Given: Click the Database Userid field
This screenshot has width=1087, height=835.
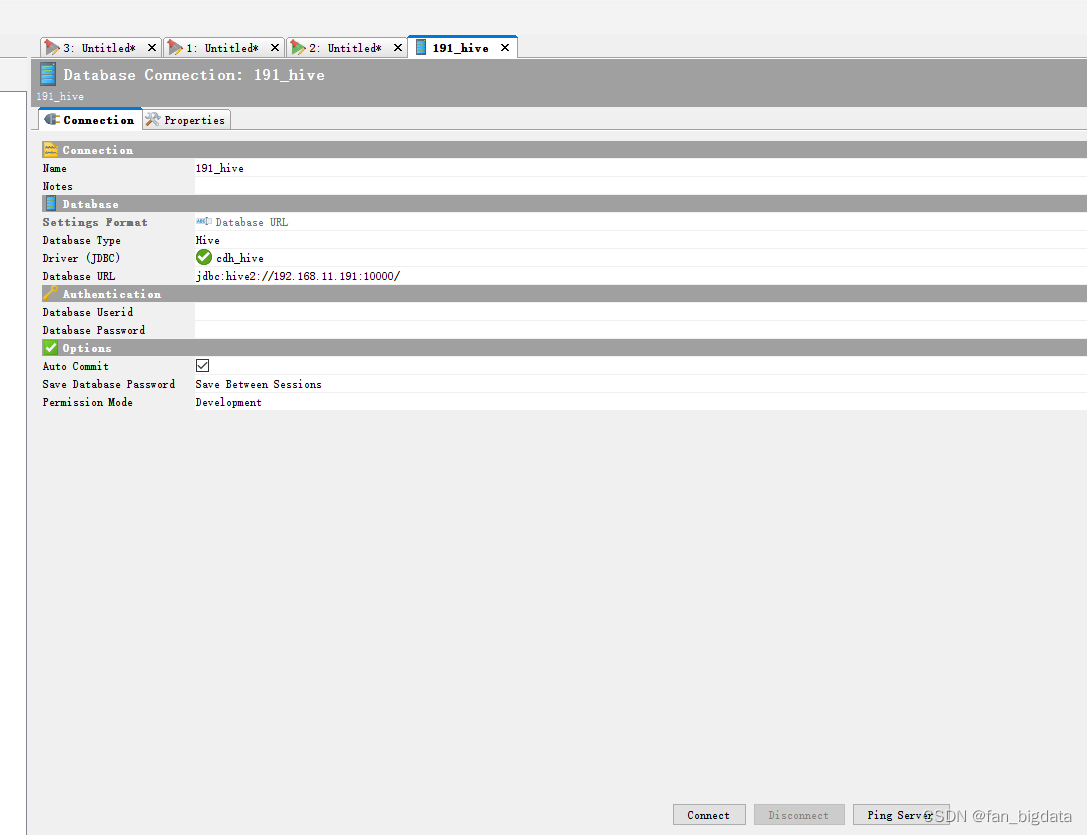Looking at the screenshot, I should pos(641,312).
